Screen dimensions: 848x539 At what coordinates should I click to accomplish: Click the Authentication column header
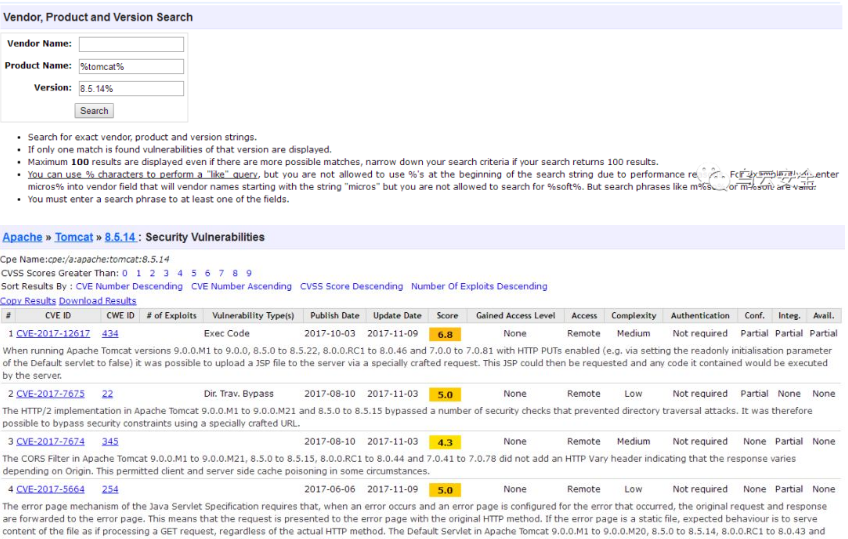pyautogui.click(x=700, y=316)
